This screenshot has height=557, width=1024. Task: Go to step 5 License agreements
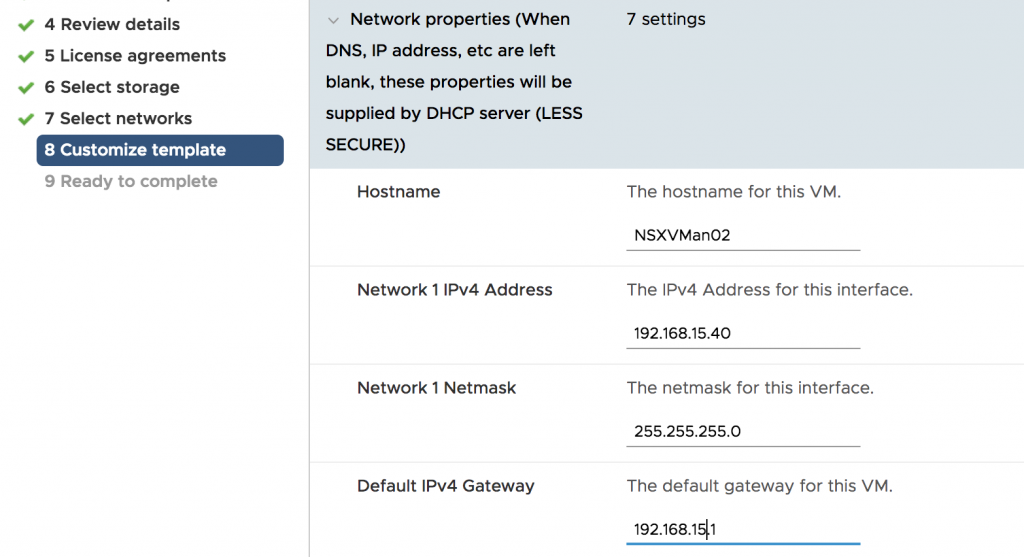tap(135, 56)
